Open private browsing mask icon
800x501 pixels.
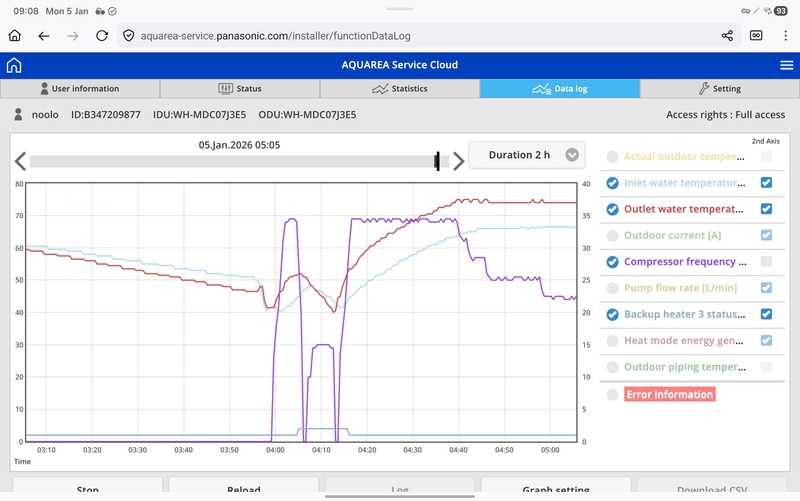[x=756, y=35]
